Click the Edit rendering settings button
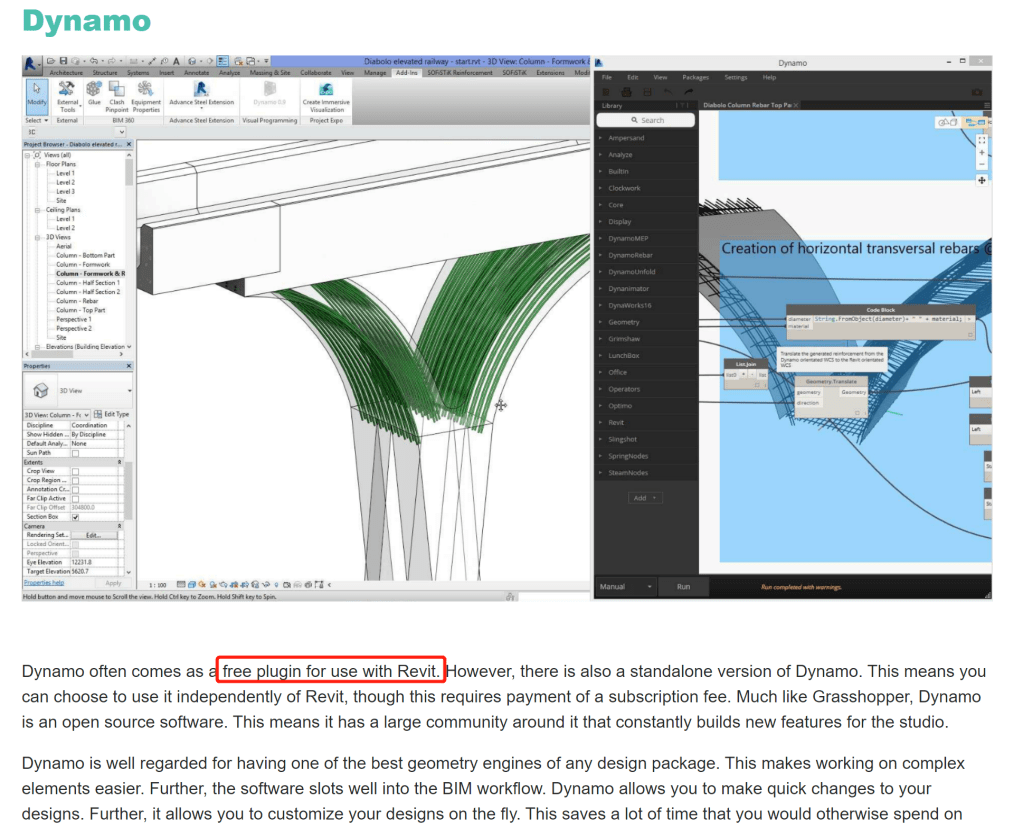This screenshot has height=828, width=1023. click(94, 535)
